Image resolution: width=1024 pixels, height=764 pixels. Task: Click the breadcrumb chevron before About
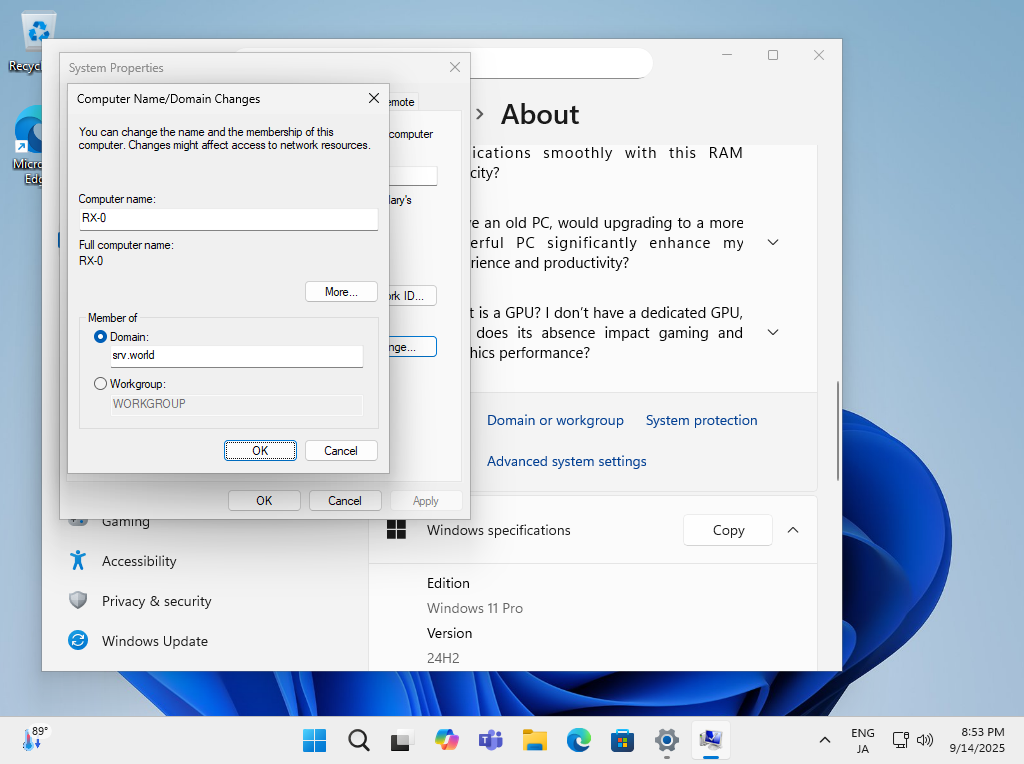[480, 114]
